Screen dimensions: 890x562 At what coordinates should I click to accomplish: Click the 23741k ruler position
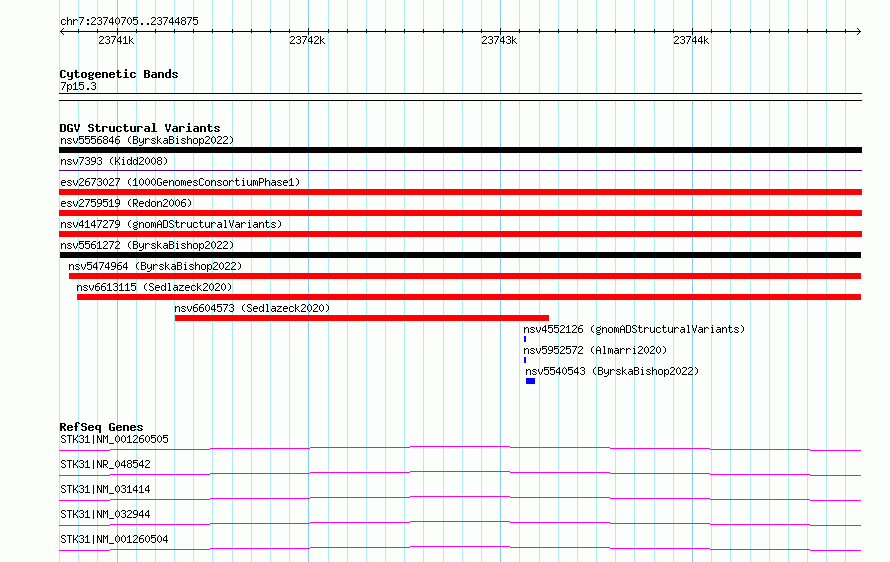click(116, 40)
